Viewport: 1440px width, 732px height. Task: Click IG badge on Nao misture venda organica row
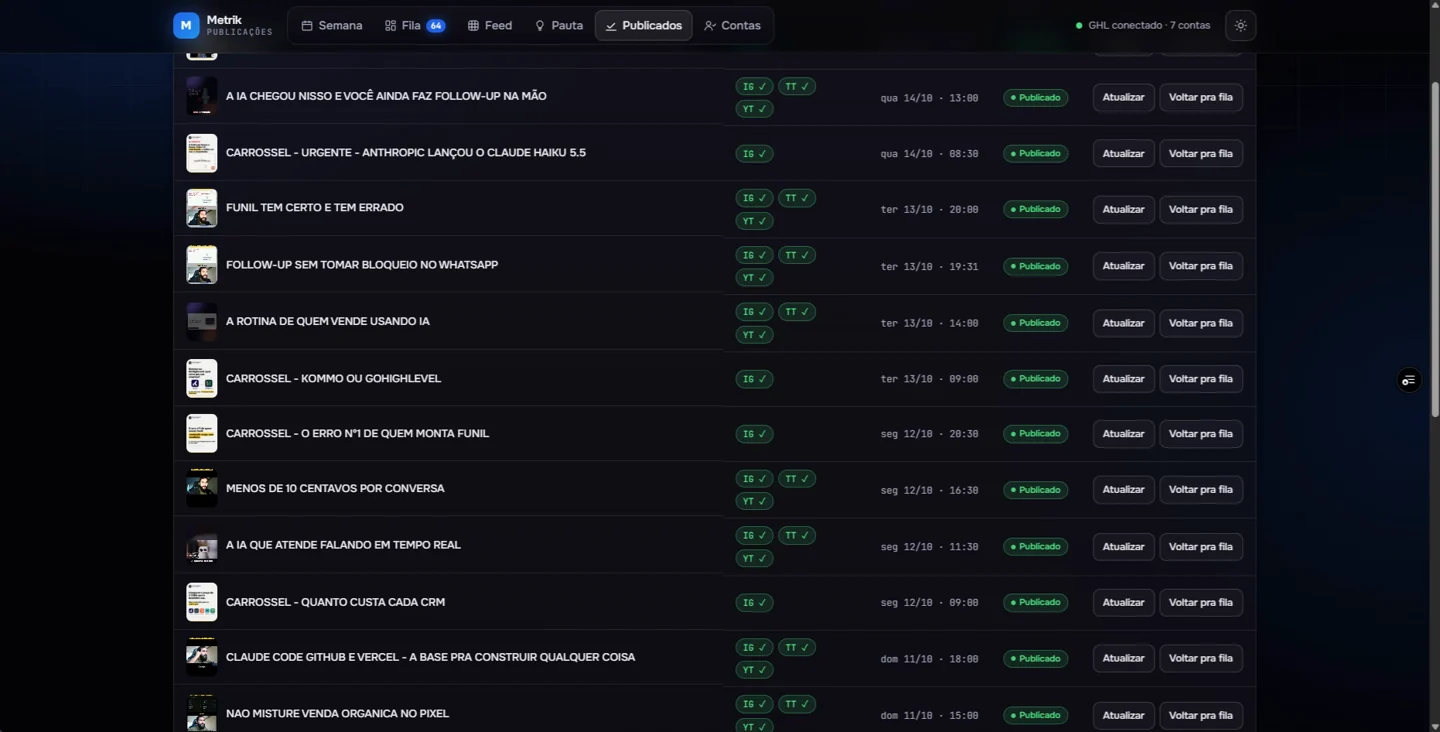point(754,704)
